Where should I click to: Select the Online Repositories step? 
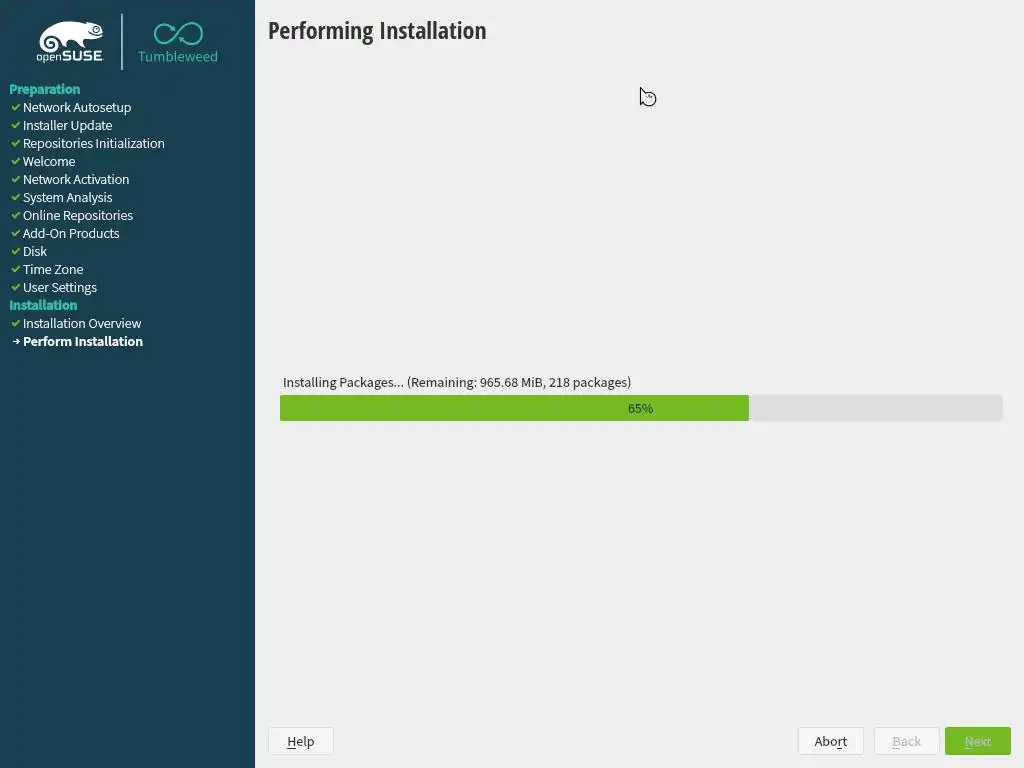click(x=78, y=215)
